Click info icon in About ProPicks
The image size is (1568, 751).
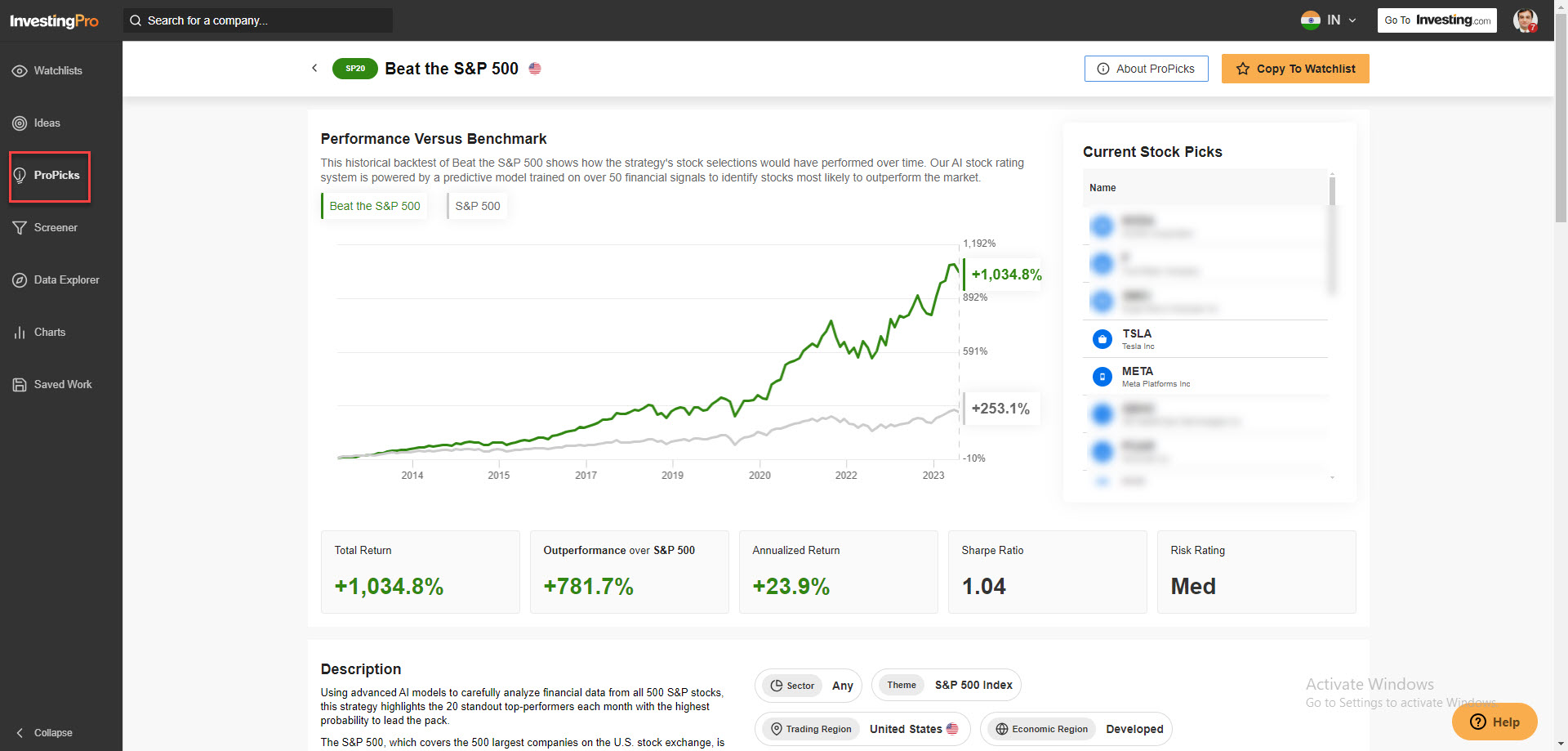pos(1103,69)
